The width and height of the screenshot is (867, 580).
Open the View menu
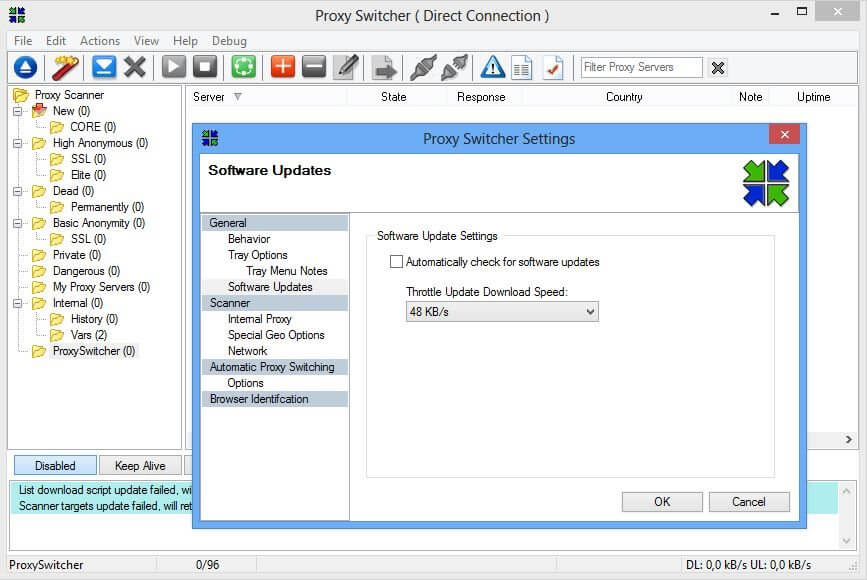pyautogui.click(x=146, y=41)
